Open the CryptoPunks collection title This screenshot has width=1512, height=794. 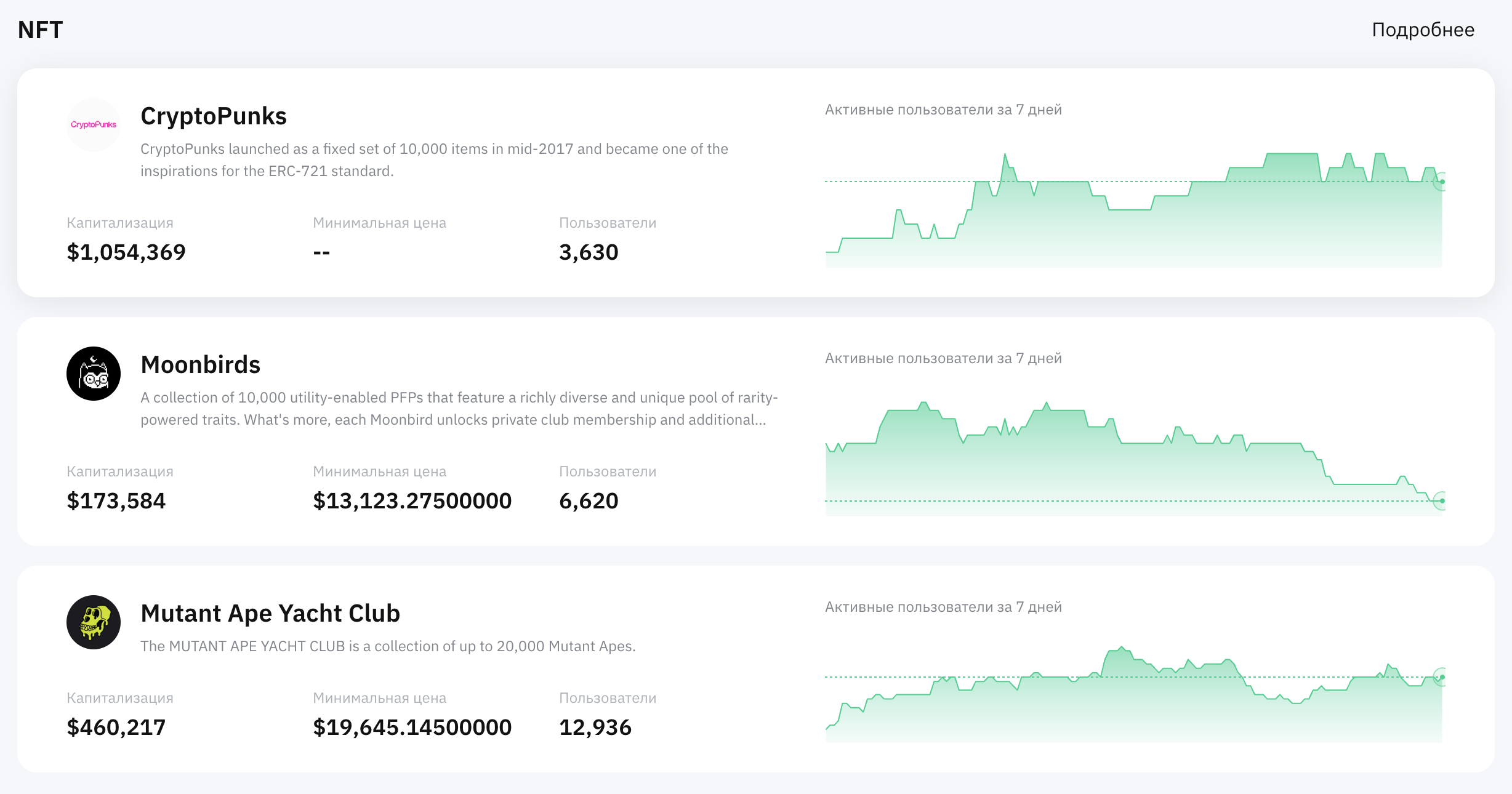(x=214, y=116)
